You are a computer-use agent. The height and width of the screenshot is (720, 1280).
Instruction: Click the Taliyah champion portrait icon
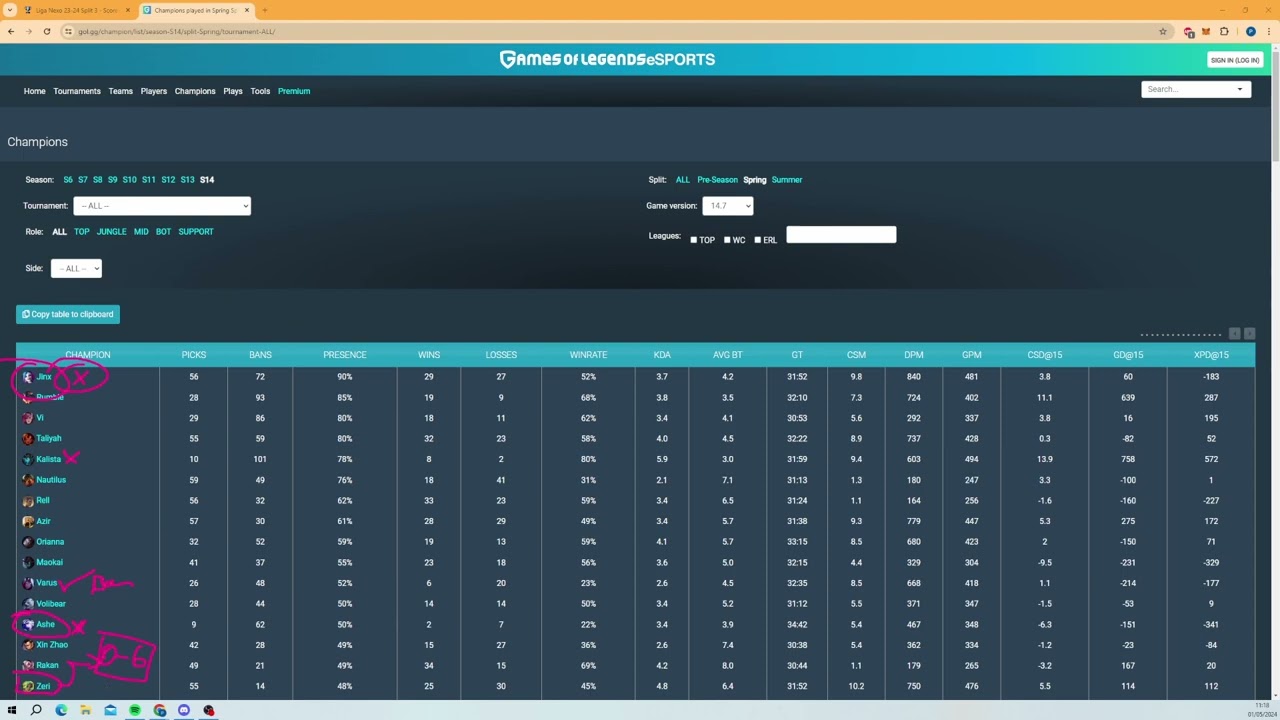[28, 439]
